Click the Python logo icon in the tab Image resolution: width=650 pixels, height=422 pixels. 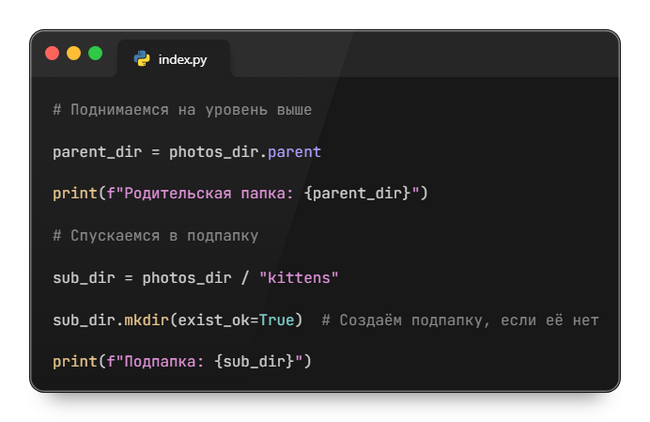point(142,60)
